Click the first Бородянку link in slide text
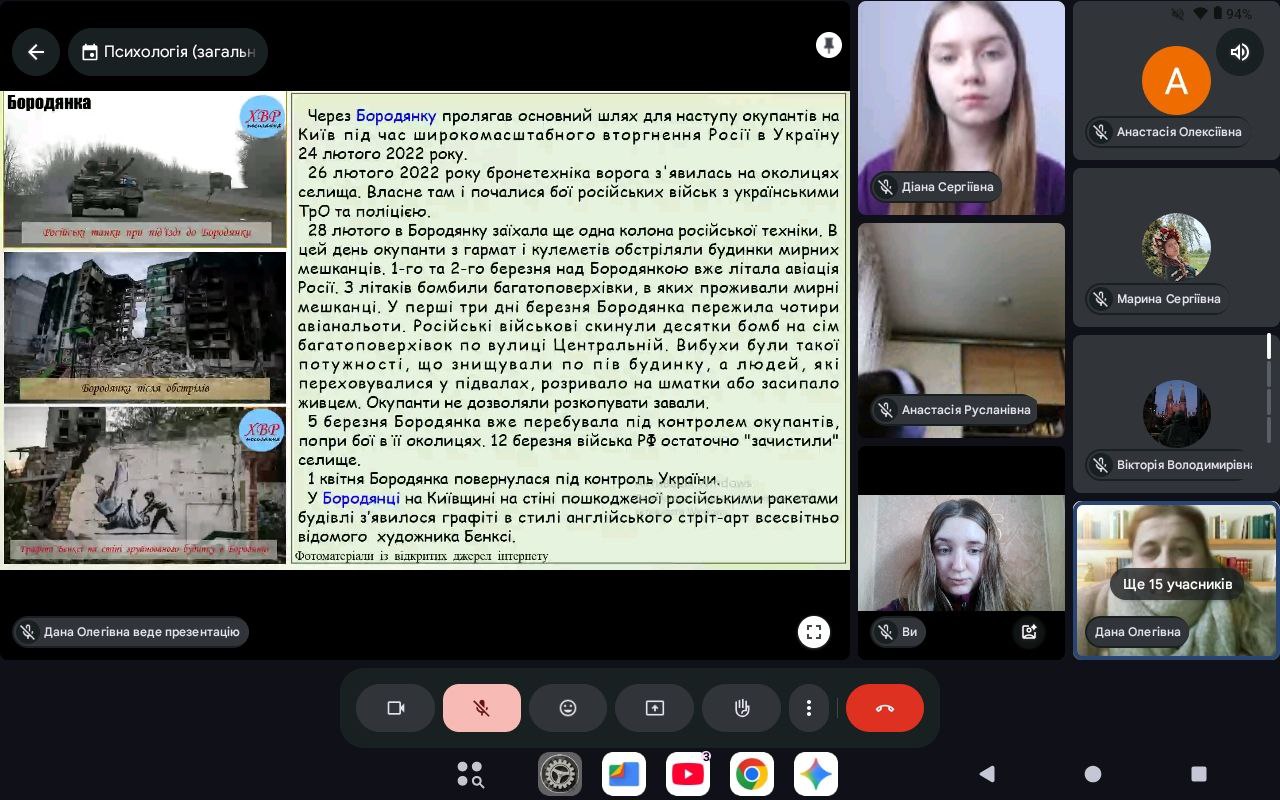1280x800 pixels. point(396,116)
